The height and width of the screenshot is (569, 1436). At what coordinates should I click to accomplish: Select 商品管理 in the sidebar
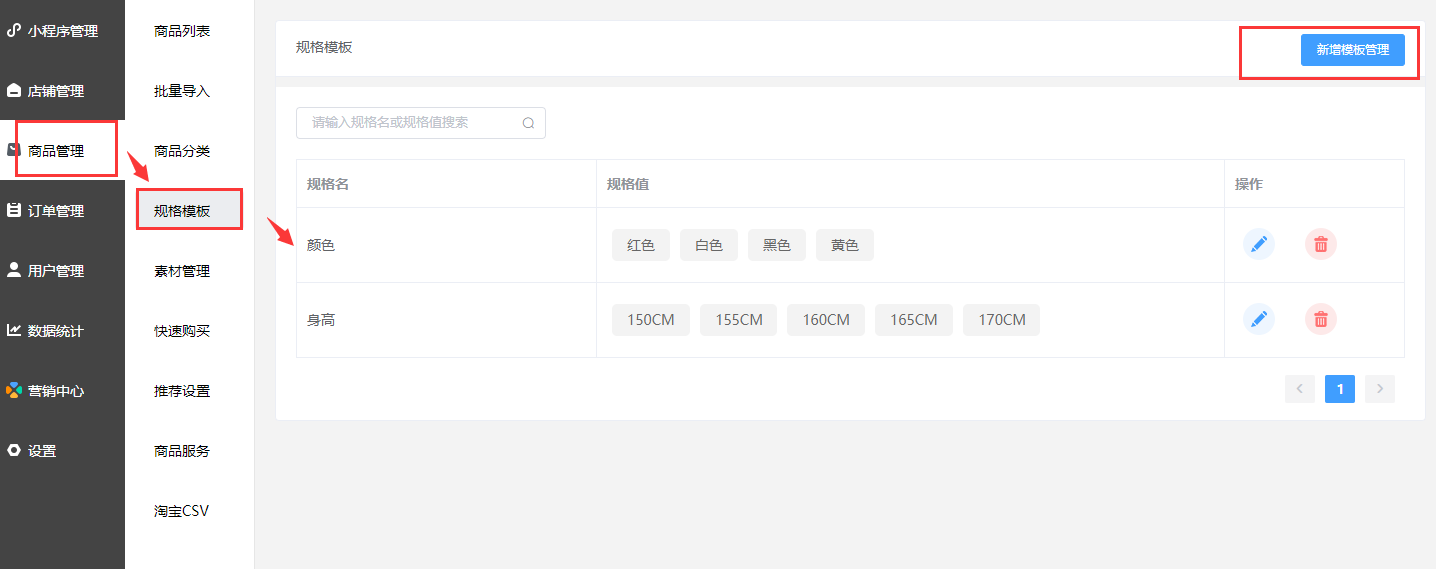coord(62,151)
